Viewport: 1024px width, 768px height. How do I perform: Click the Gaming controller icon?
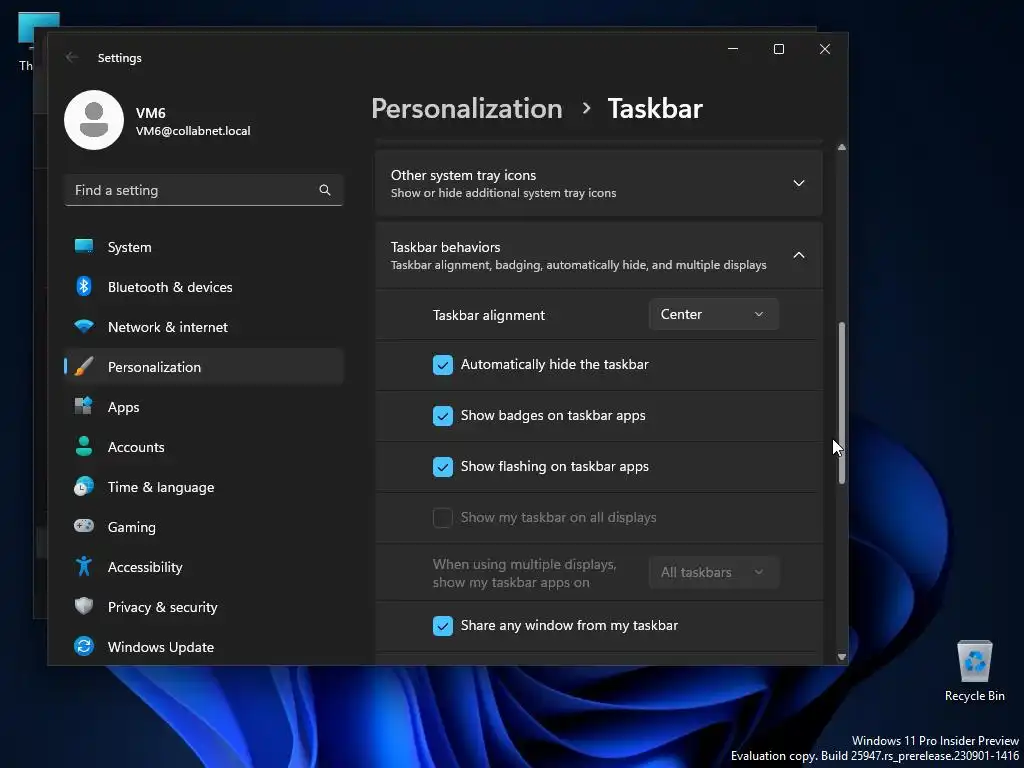point(84,526)
